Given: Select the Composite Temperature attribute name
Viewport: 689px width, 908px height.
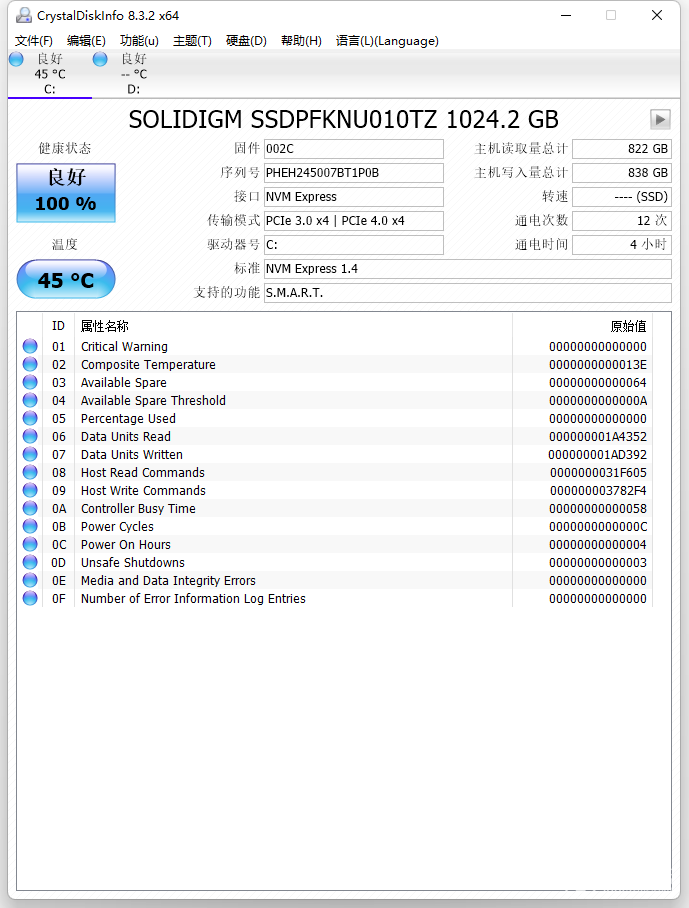Looking at the screenshot, I should 148,364.
